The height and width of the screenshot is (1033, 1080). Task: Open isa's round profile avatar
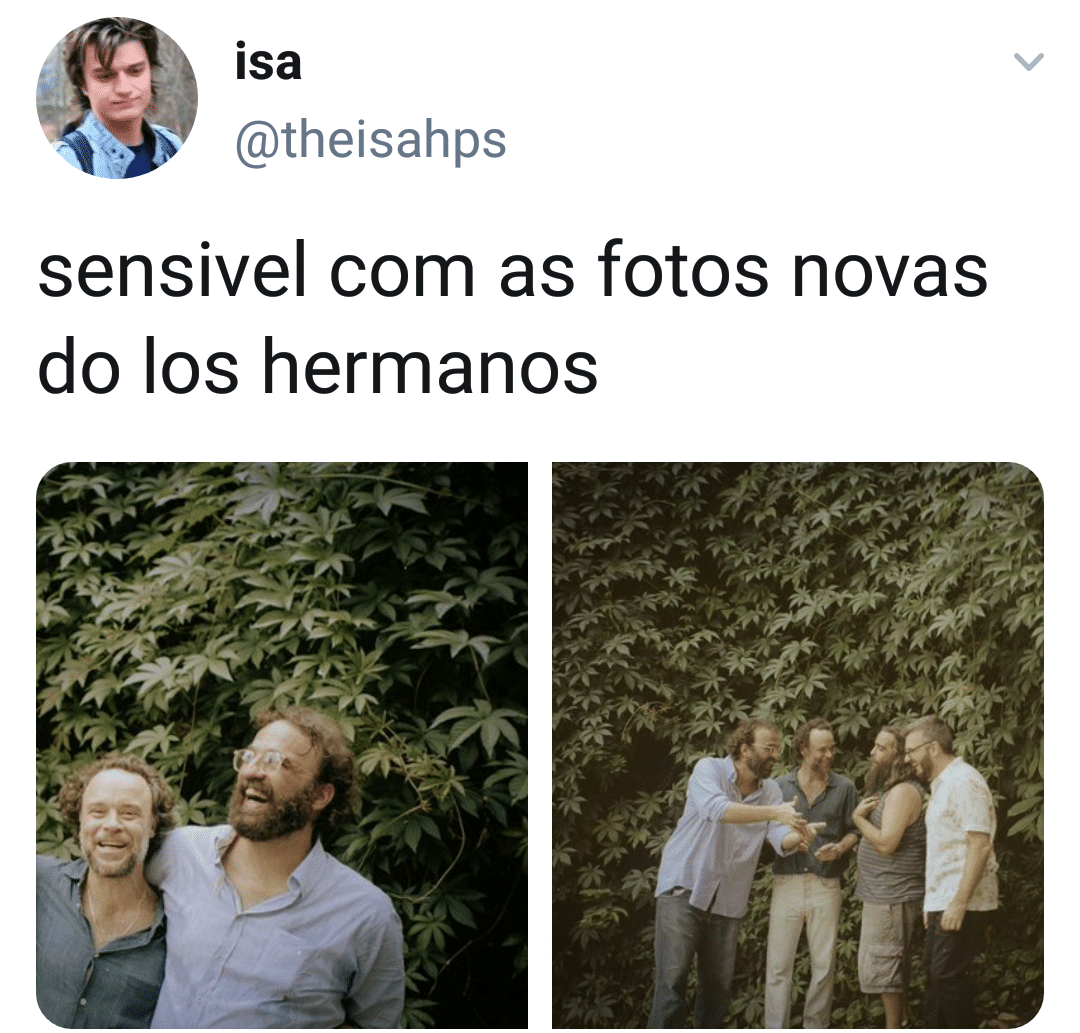pos(117,98)
